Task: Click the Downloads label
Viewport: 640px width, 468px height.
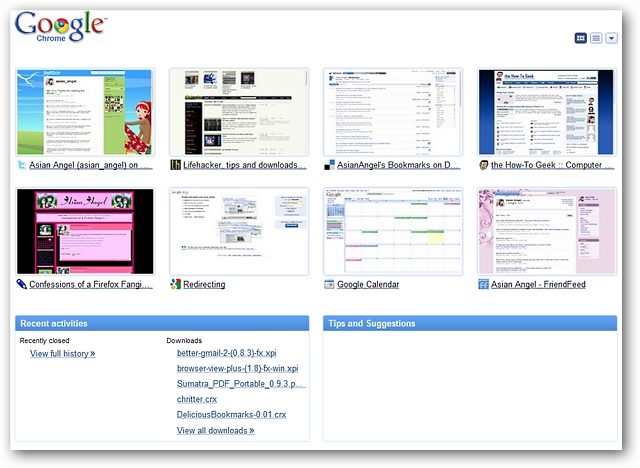Action: (x=184, y=340)
